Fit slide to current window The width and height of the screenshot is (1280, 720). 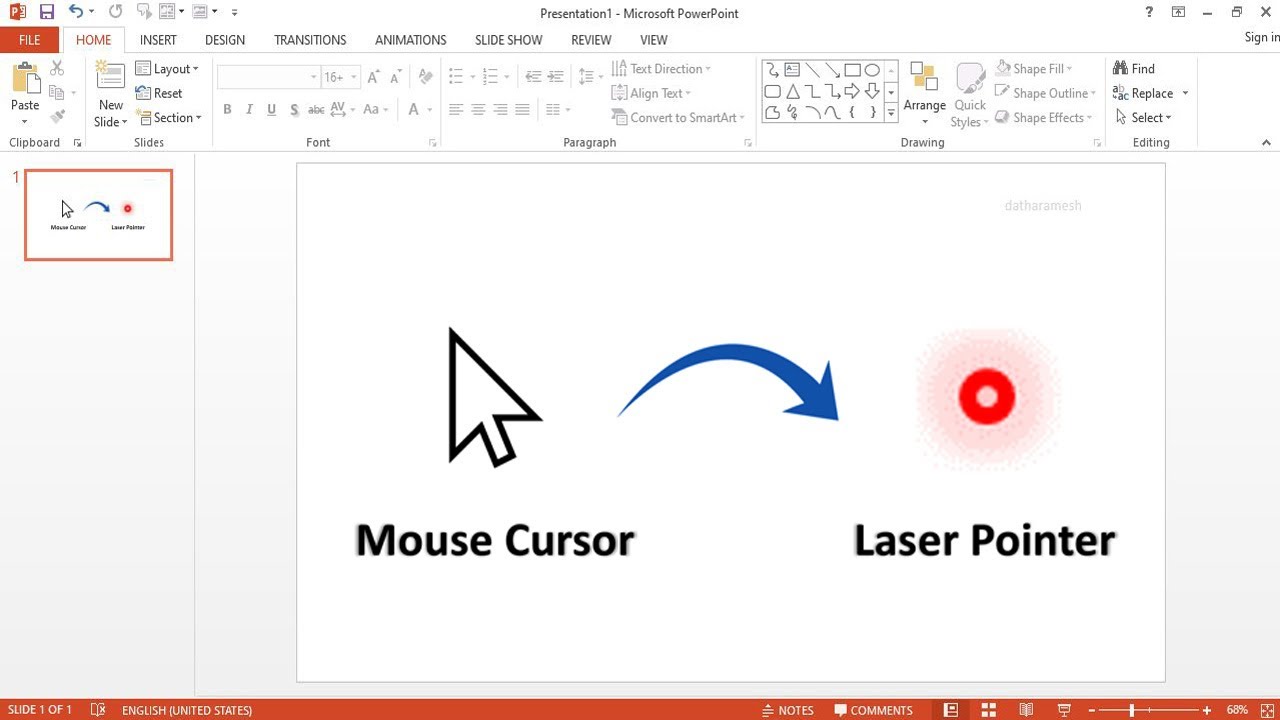coord(1266,710)
